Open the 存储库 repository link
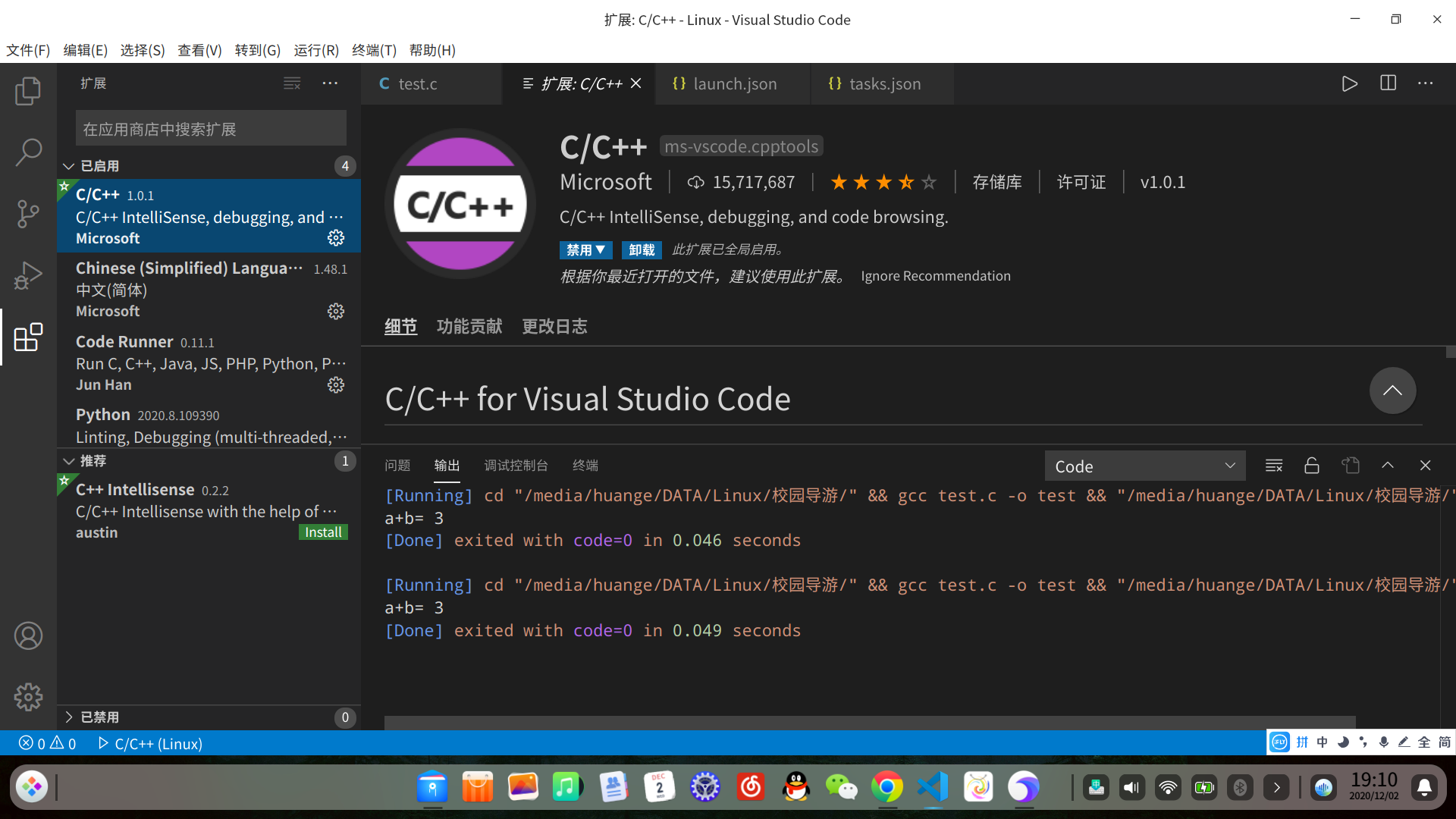This screenshot has height=819, width=1456. click(997, 182)
